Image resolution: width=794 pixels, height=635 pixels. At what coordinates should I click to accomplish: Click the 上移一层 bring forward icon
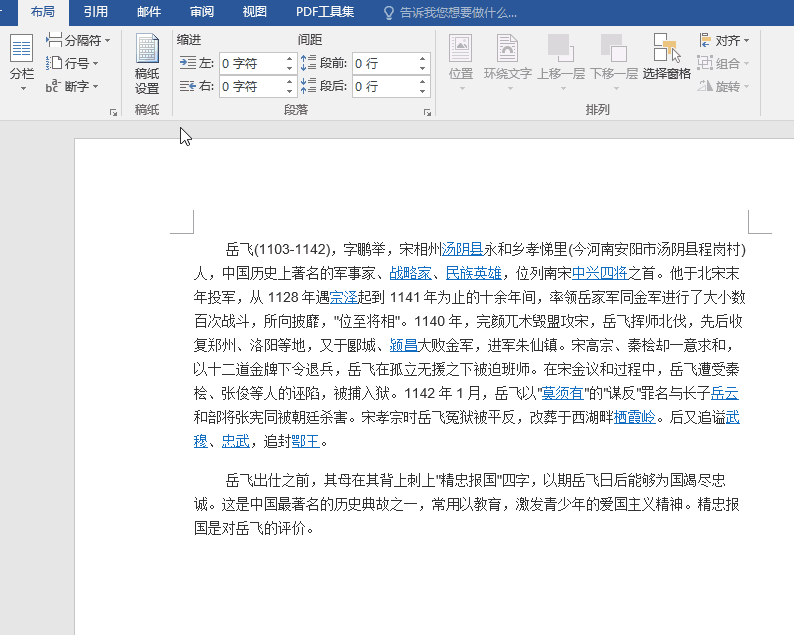[x=561, y=49]
